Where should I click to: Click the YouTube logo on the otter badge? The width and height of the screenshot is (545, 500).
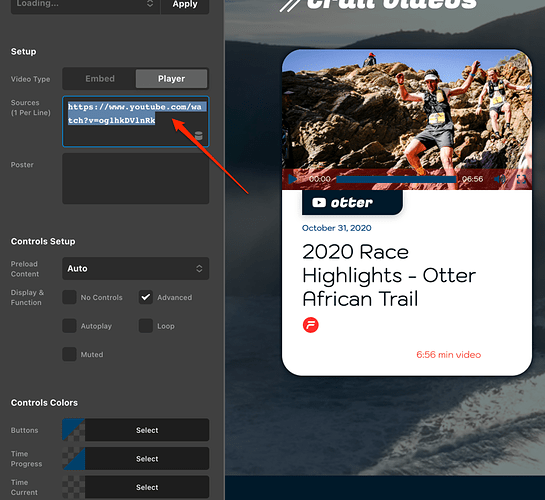[319, 203]
